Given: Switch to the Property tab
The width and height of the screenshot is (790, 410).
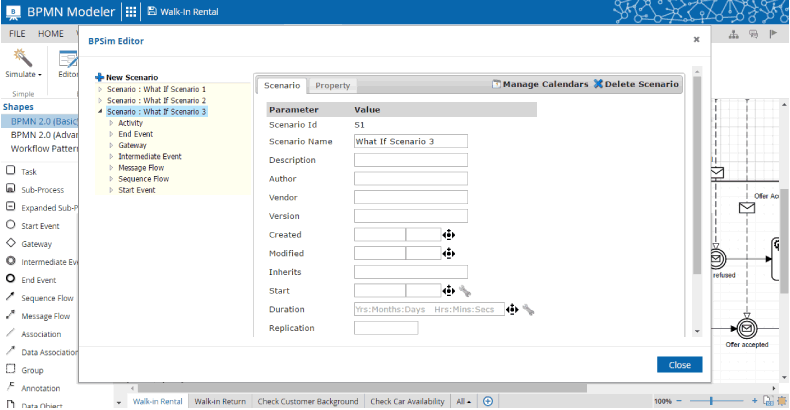Looking at the screenshot, I should (332, 86).
